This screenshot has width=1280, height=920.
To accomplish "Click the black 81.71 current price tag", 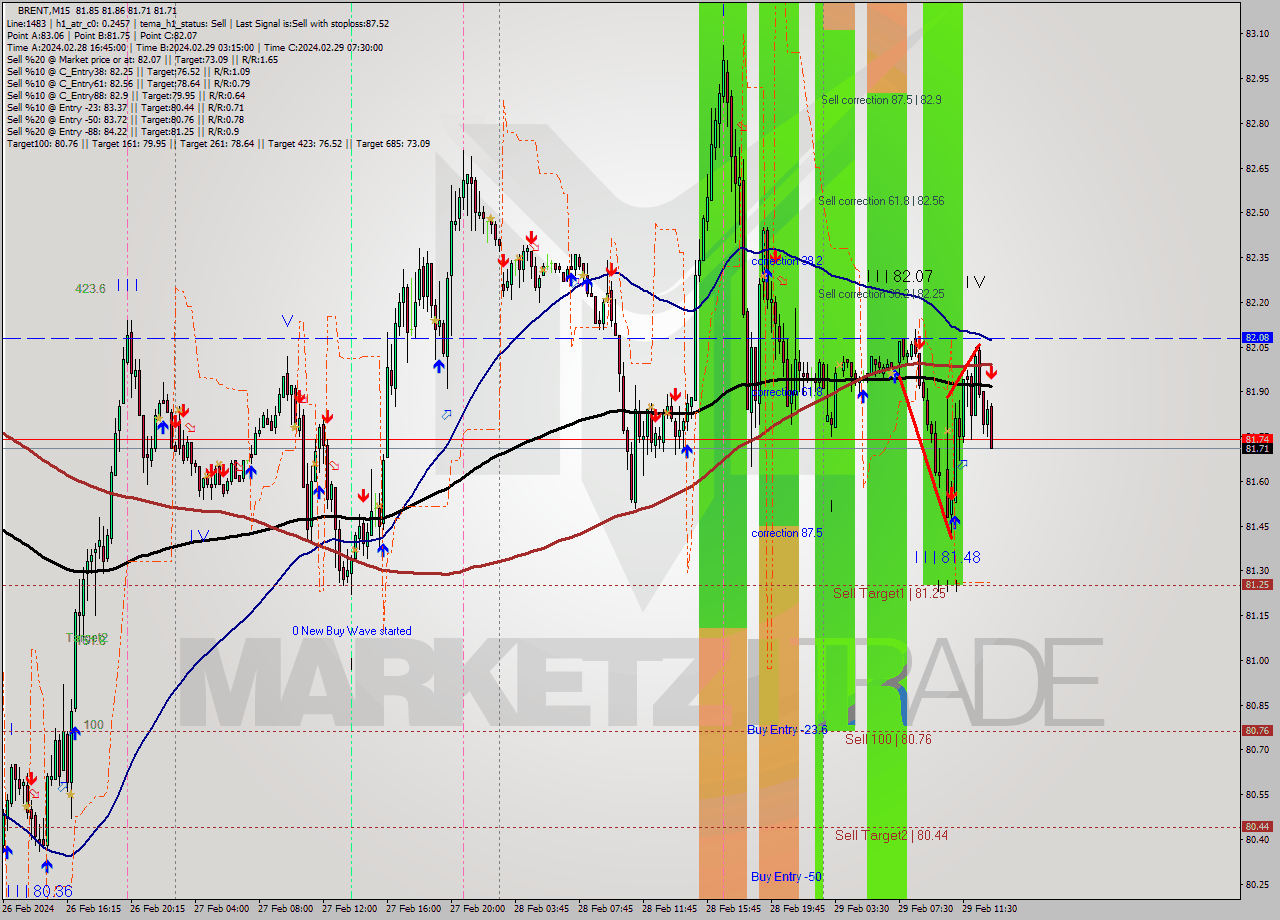I will pos(1257,449).
